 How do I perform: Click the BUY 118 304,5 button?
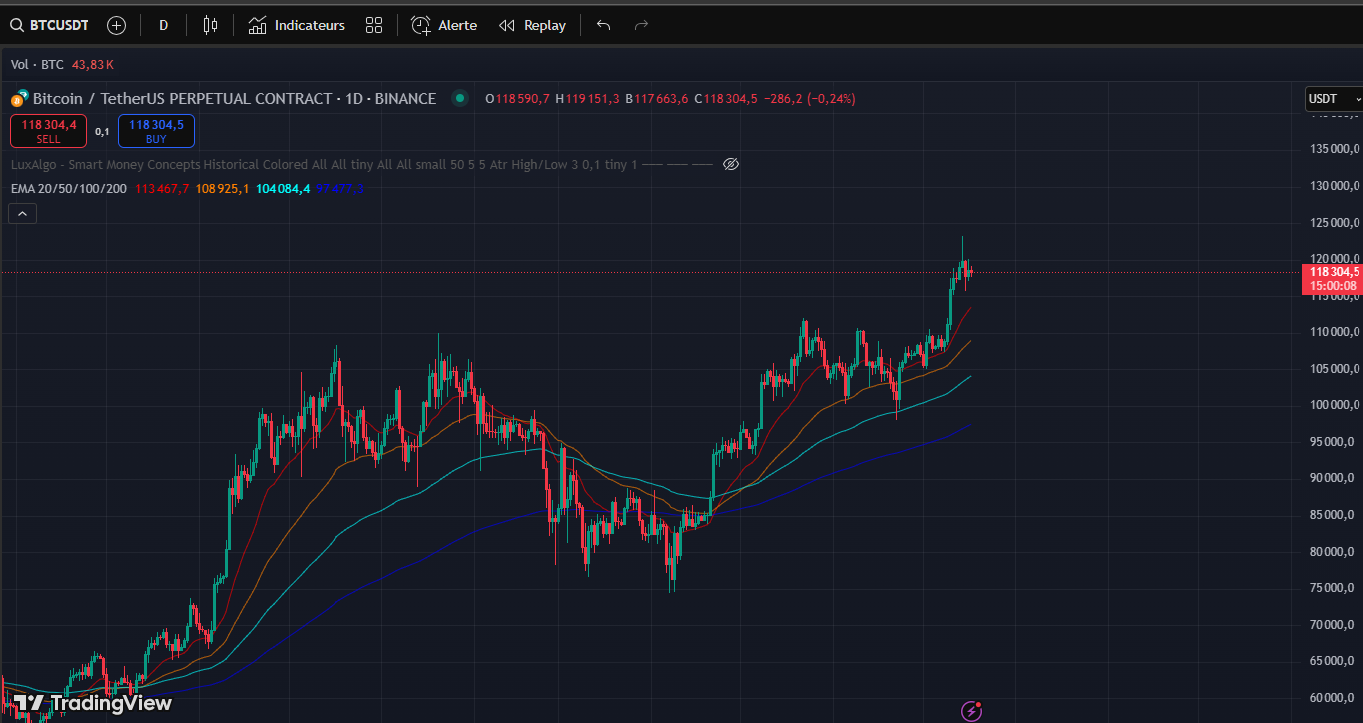tap(156, 131)
